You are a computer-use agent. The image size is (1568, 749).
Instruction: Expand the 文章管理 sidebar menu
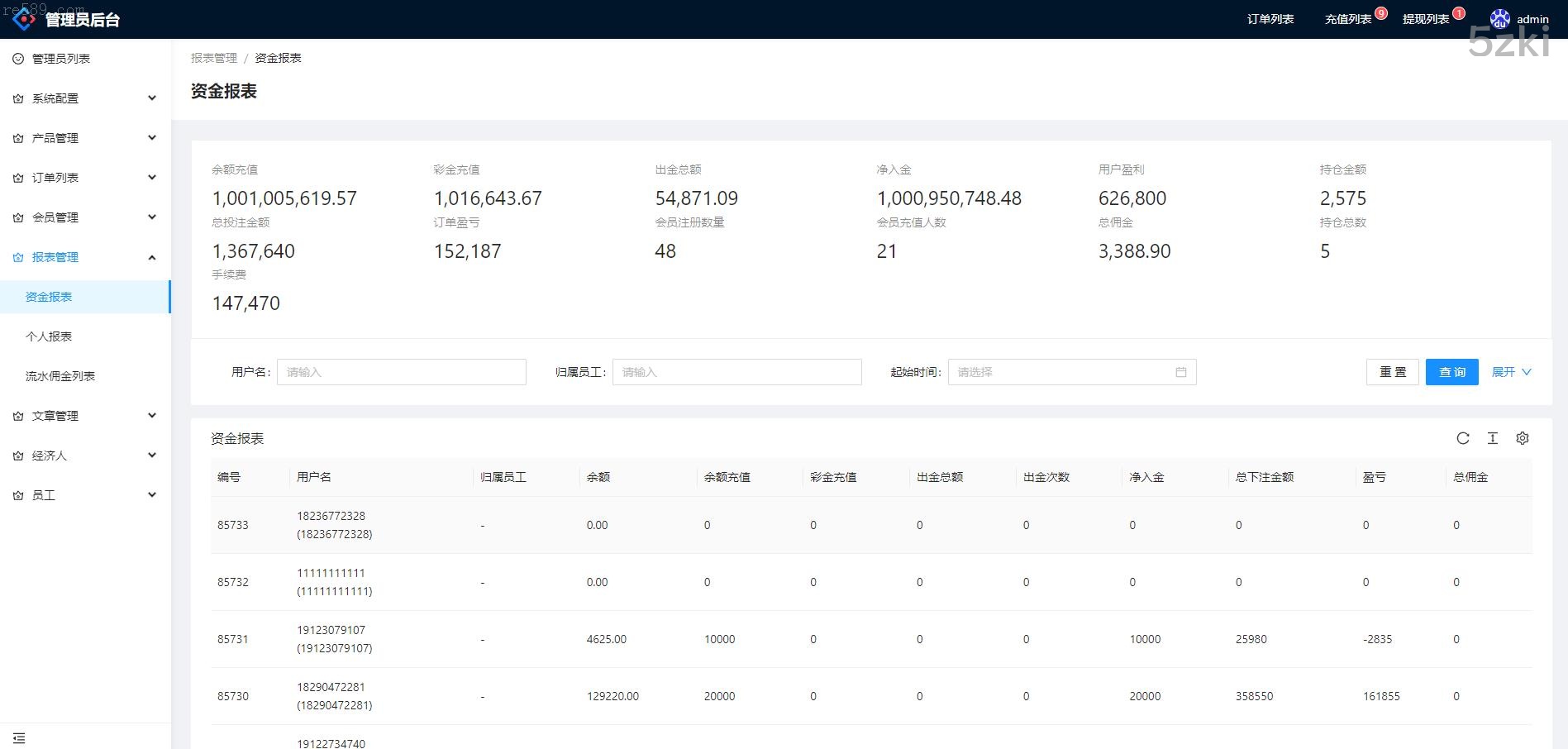[85, 416]
